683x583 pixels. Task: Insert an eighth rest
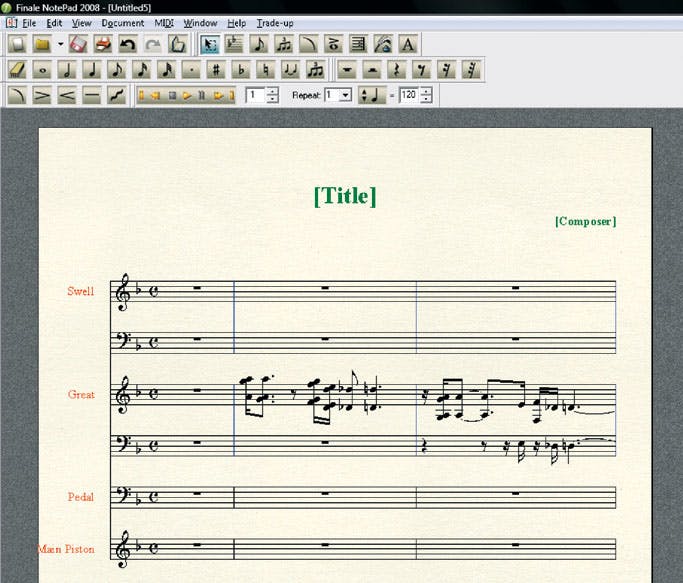pyautogui.click(x=421, y=70)
